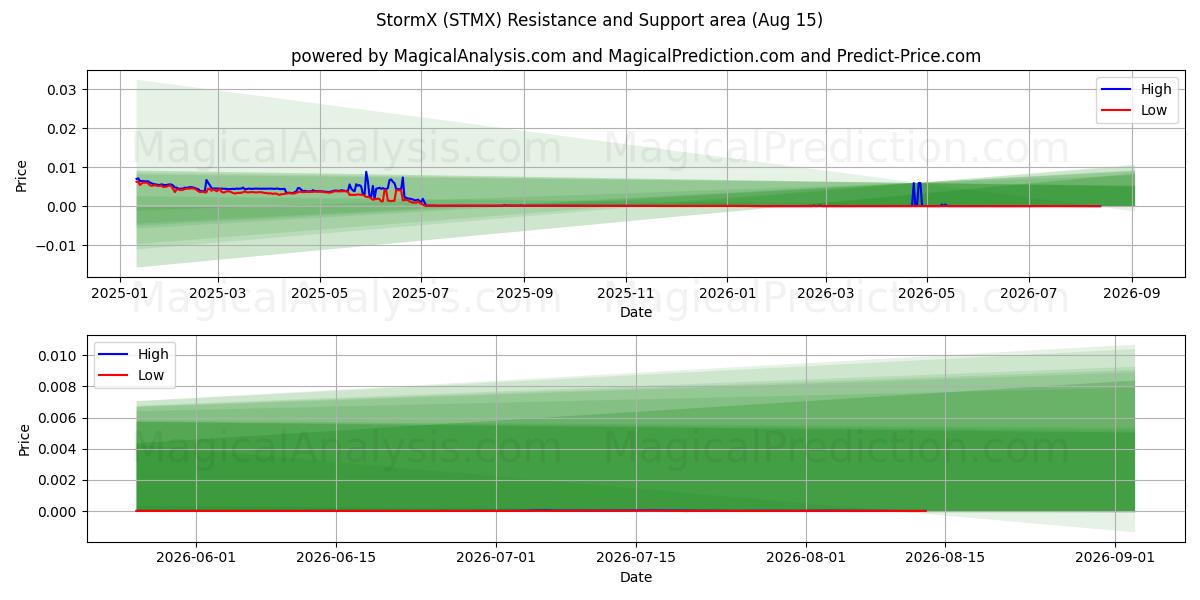Click the '2025-11' tick label on top chart
Screen dimensions: 1200x600
coord(627,293)
